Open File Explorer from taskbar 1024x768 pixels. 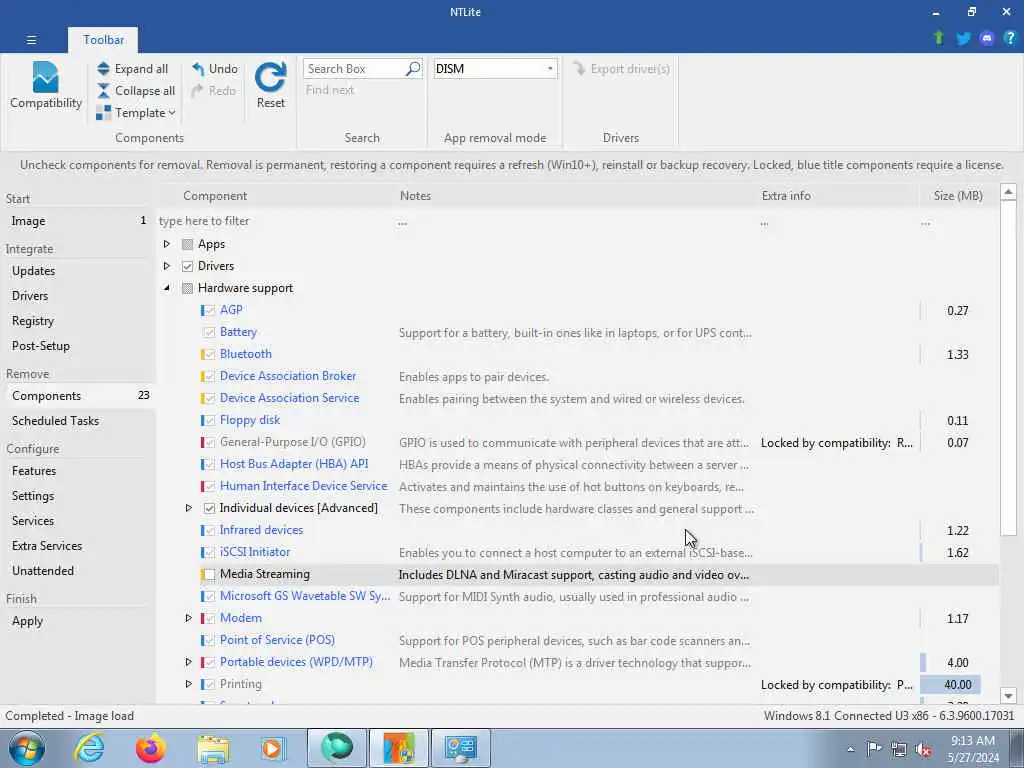[213, 748]
